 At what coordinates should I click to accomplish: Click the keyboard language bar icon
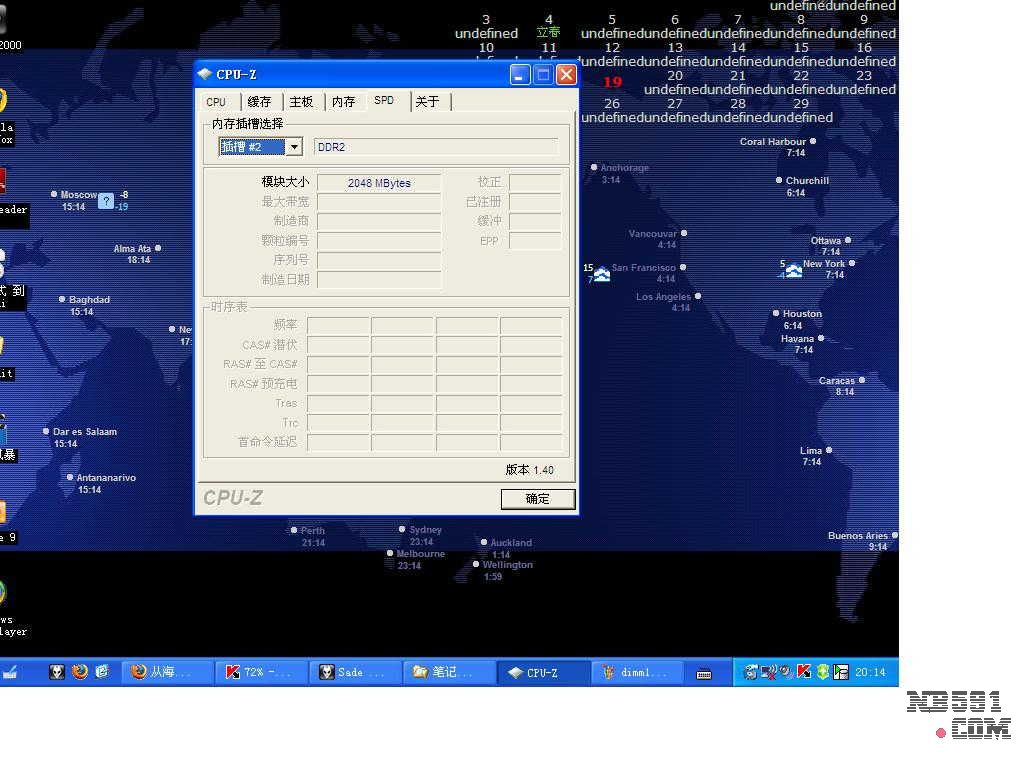click(x=704, y=673)
